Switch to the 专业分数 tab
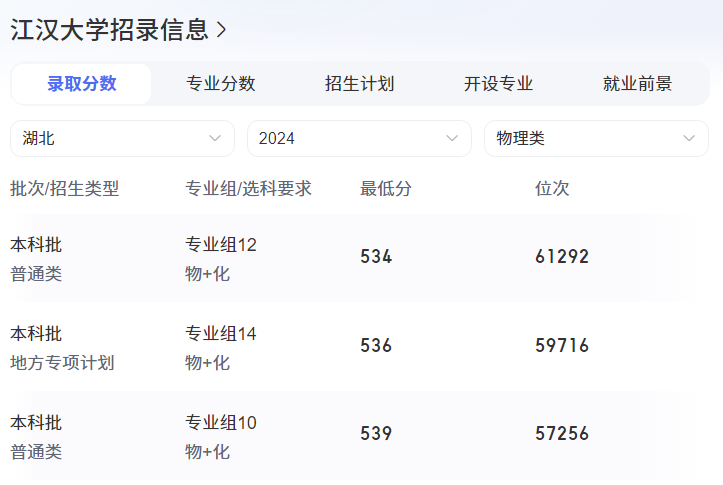Image resolution: width=723 pixels, height=485 pixels. tap(220, 84)
